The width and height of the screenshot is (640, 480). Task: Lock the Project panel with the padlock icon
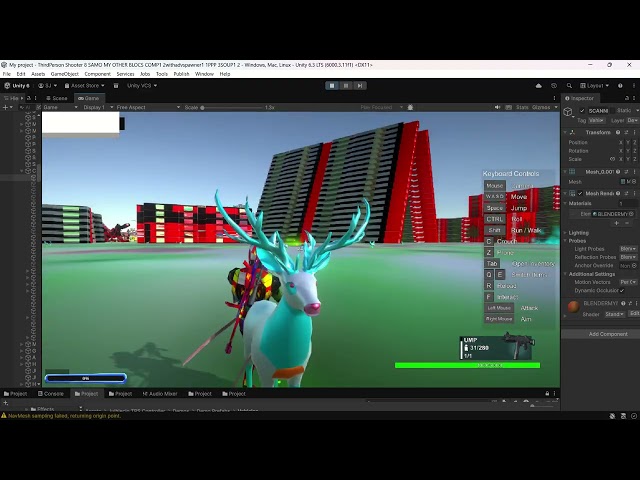pyautogui.click(x=547, y=394)
